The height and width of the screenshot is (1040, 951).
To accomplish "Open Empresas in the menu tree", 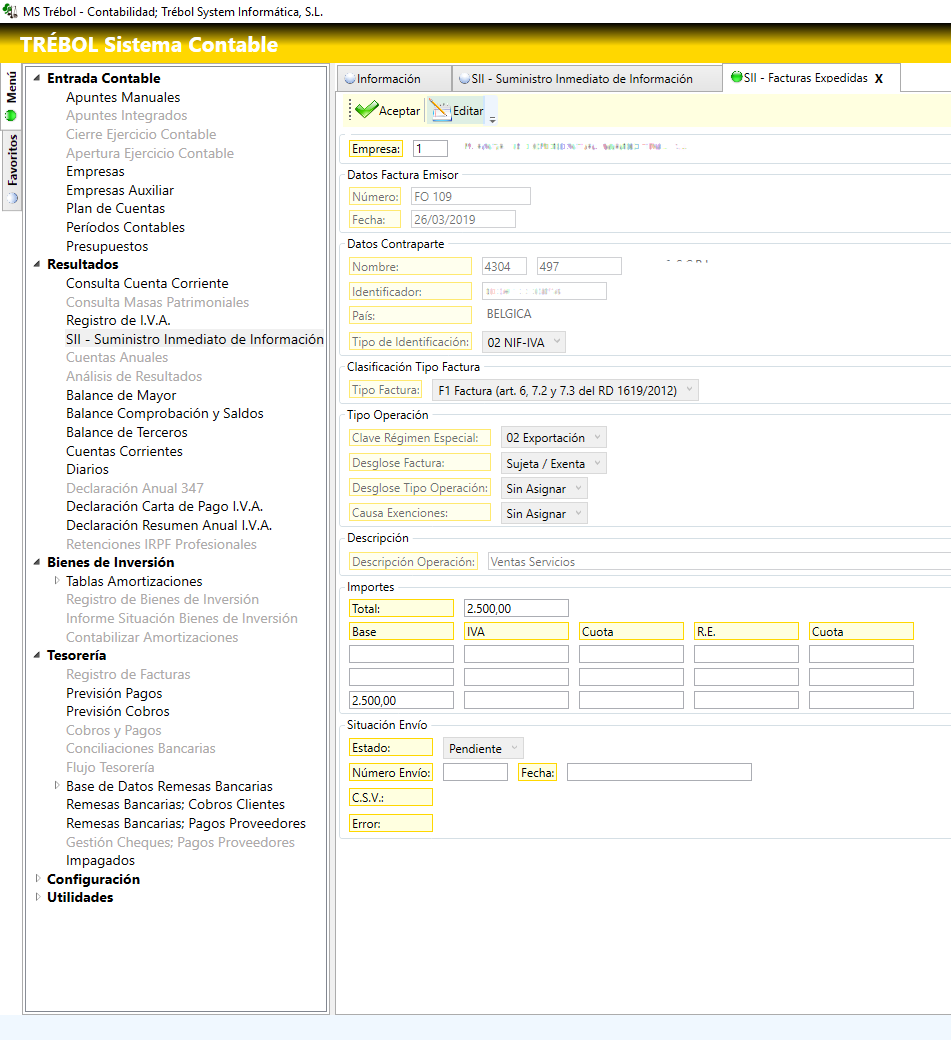I will coord(95,172).
